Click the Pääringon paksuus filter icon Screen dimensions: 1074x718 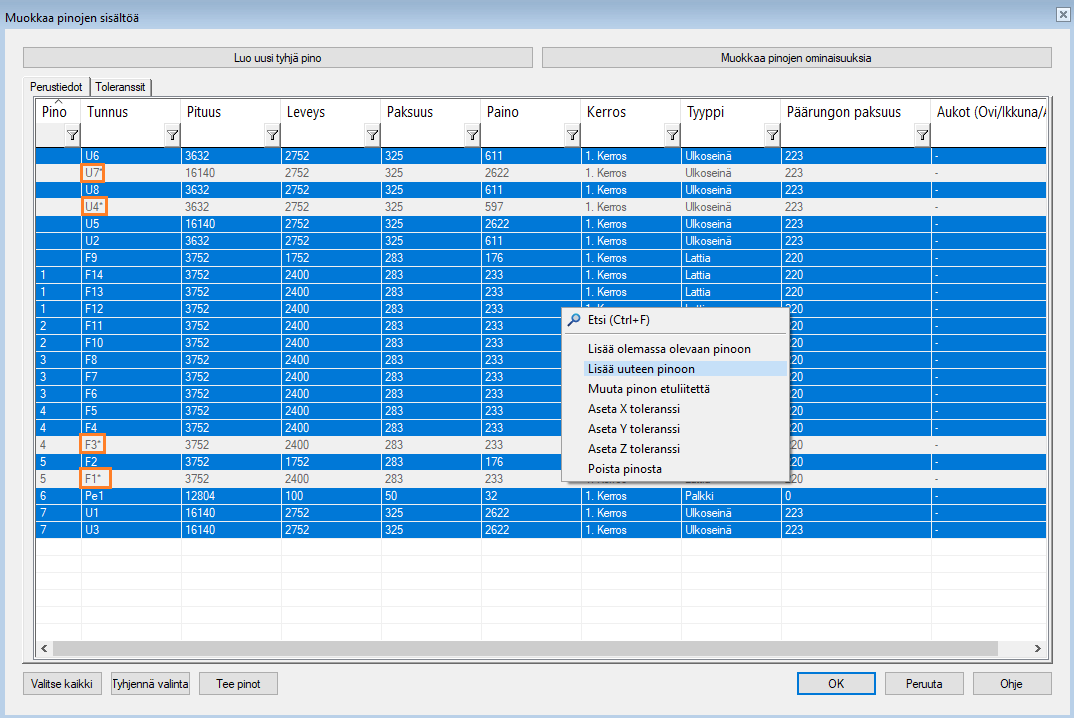point(922,135)
